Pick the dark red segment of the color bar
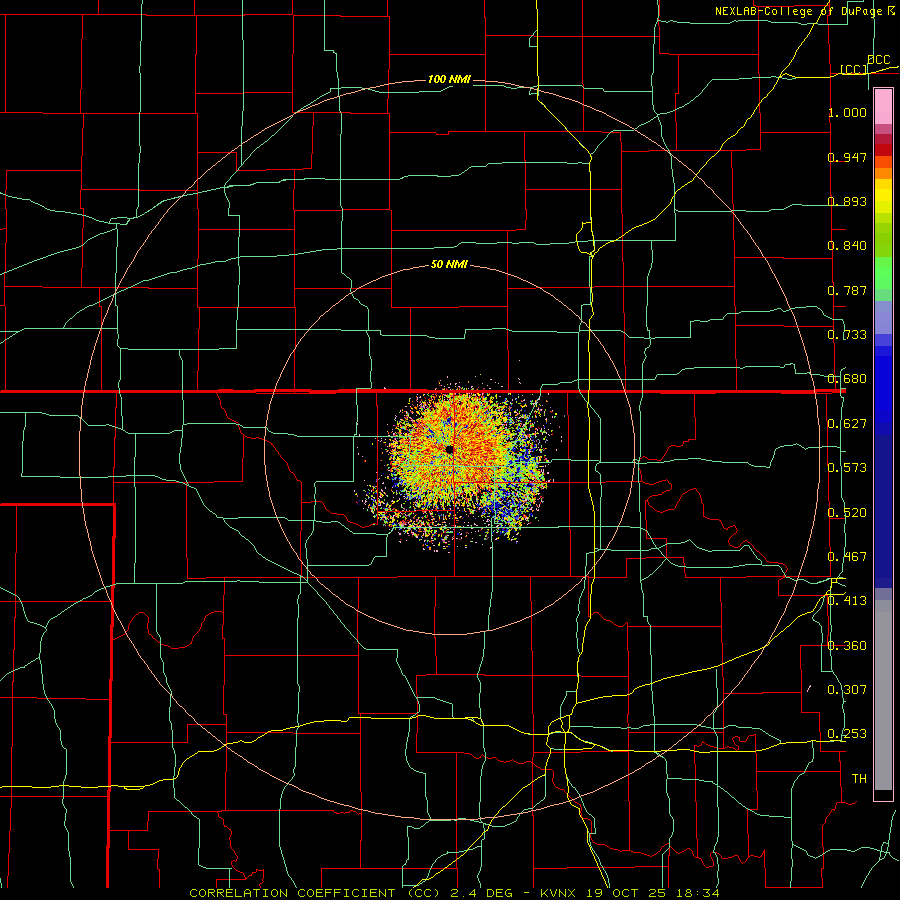Viewport: 900px width, 900px height. [883, 150]
